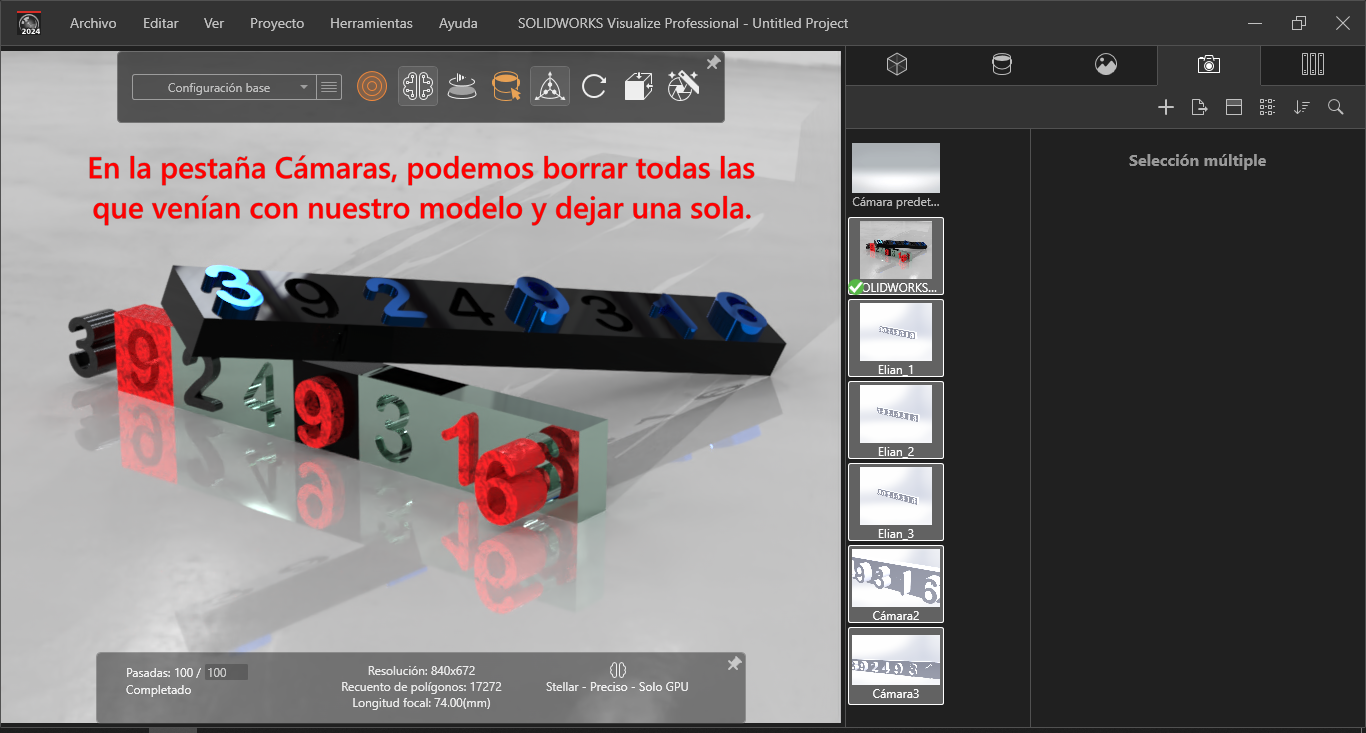Click the Resolución: 840x672 status text

(x=421, y=671)
